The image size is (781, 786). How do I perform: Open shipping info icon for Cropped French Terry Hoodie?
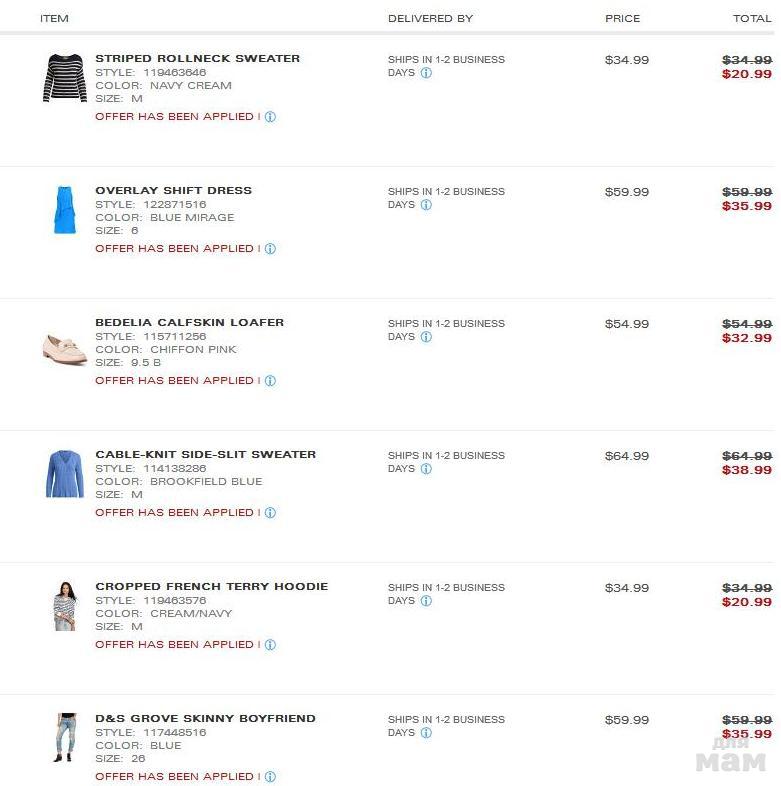pos(426,601)
